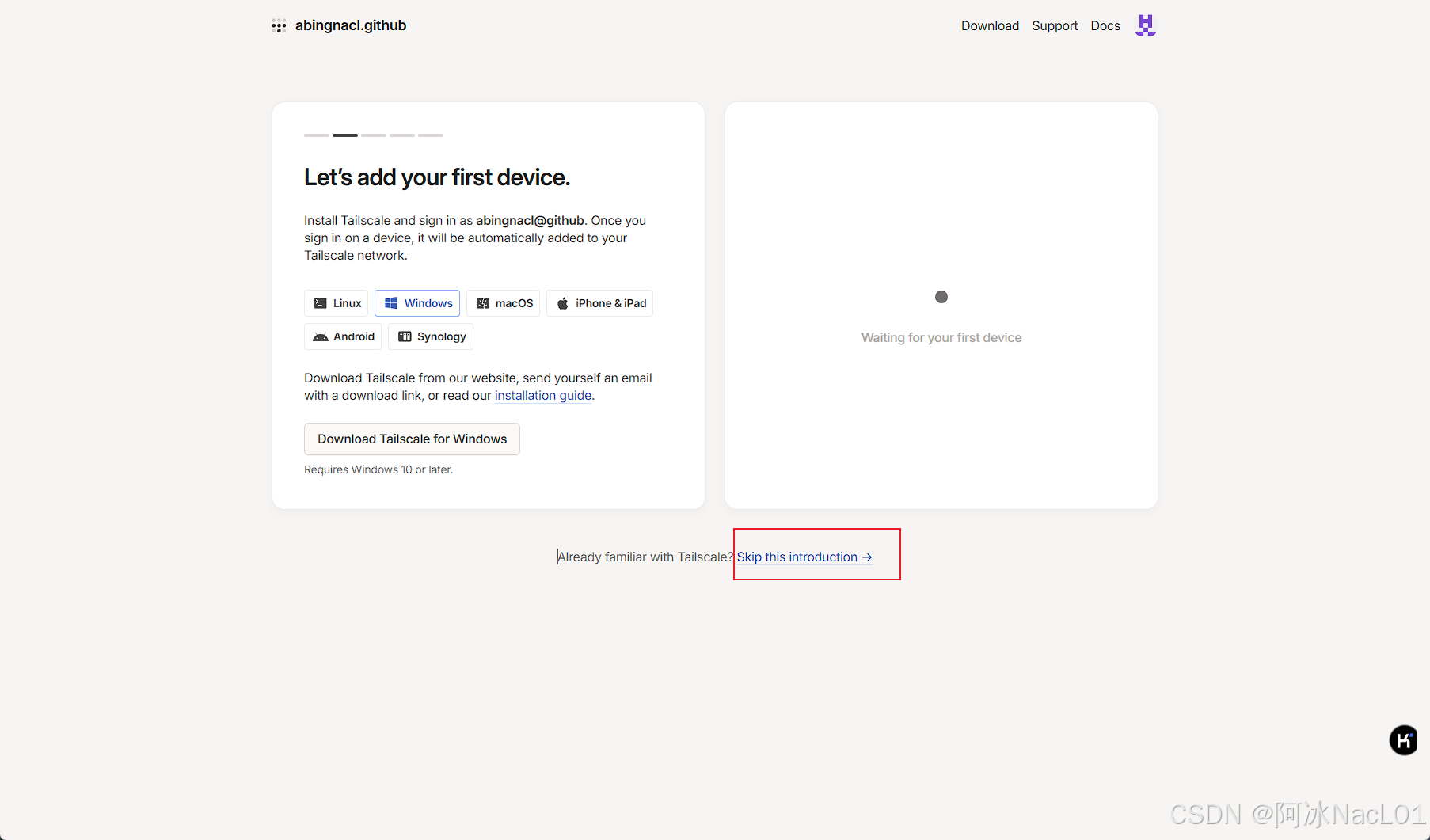Click the Already familiar with Tailscale? text
The image size is (1430, 840).
(x=645, y=557)
